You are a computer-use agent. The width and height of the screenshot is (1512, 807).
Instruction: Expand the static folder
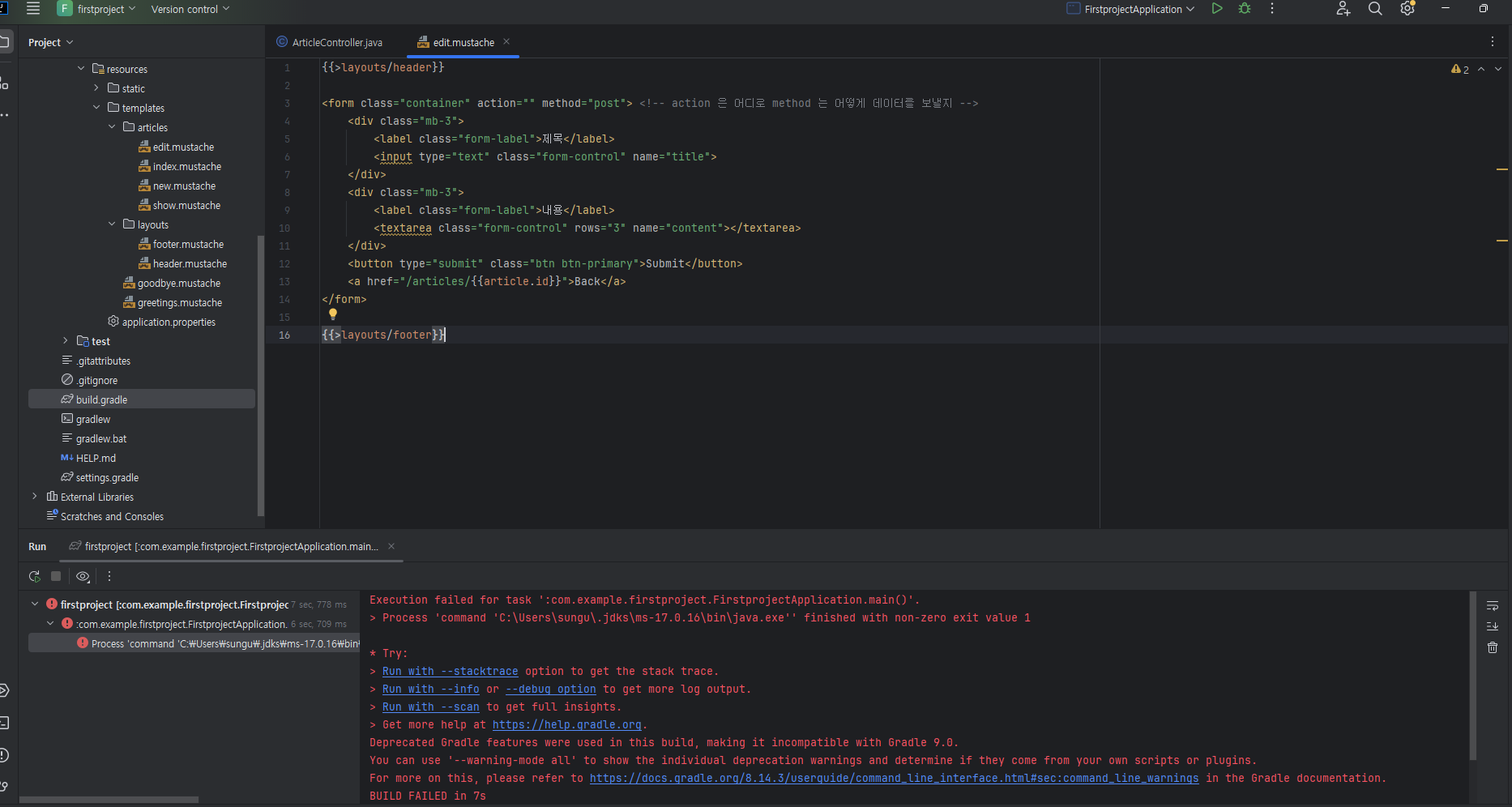click(96, 88)
